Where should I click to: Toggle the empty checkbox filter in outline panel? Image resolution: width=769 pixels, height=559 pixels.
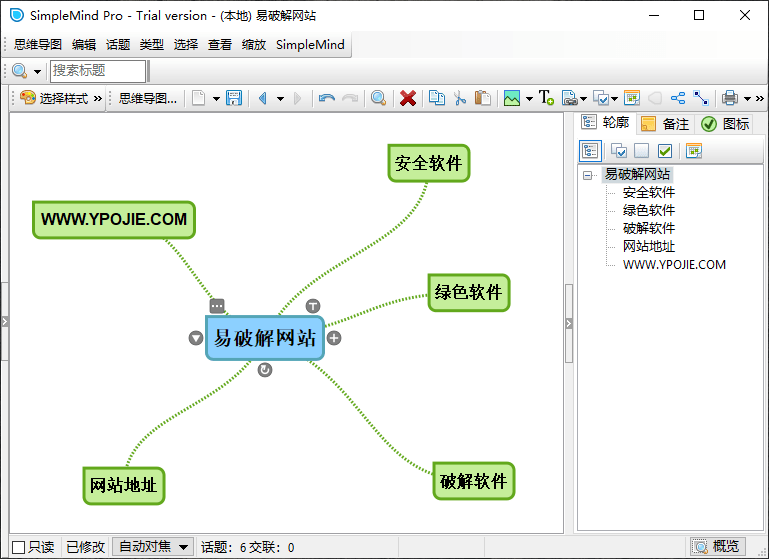point(641,151)
